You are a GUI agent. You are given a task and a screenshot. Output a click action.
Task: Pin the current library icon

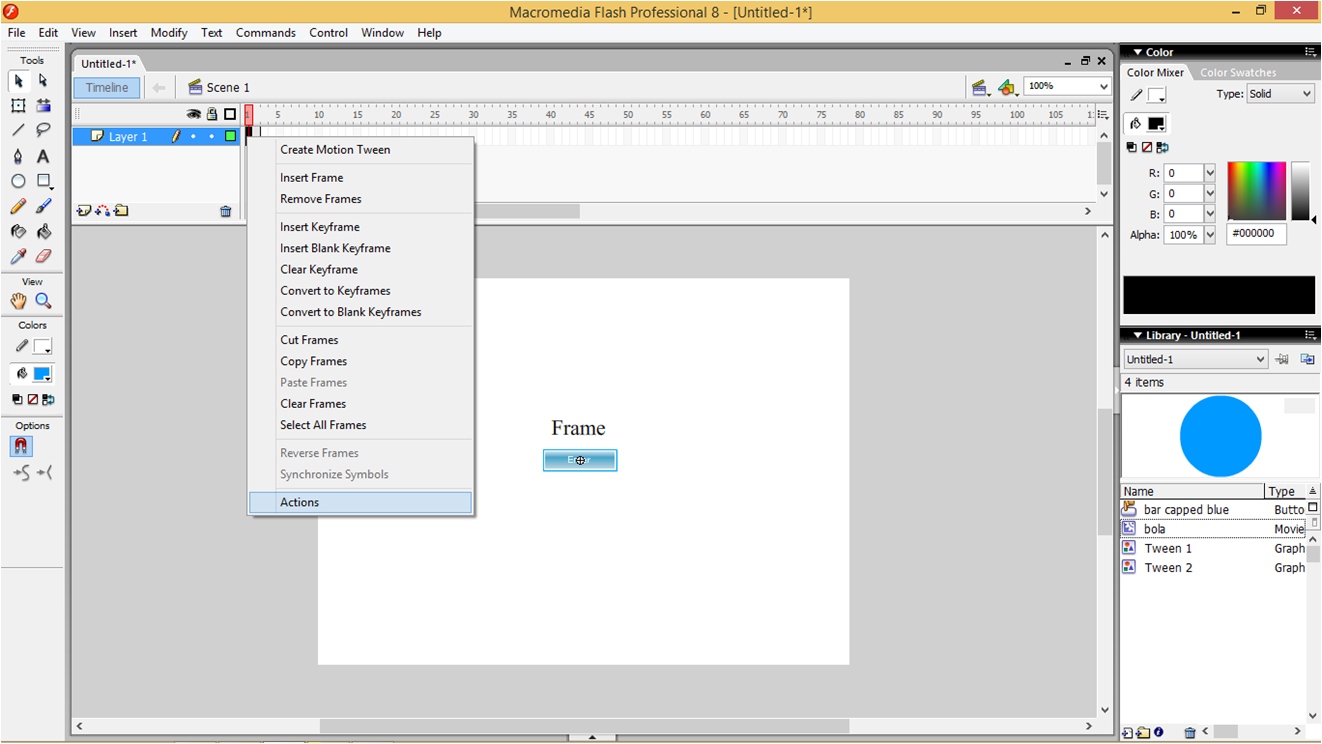pos(1282,359)
